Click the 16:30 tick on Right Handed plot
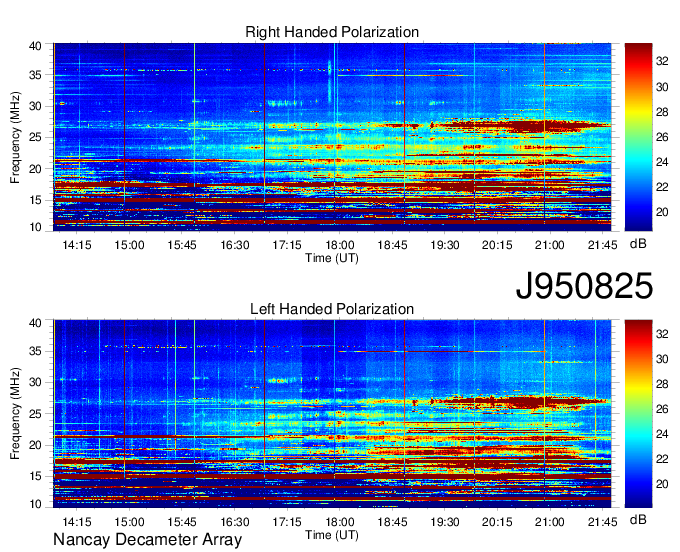680x552 pixels. (235, 245)
